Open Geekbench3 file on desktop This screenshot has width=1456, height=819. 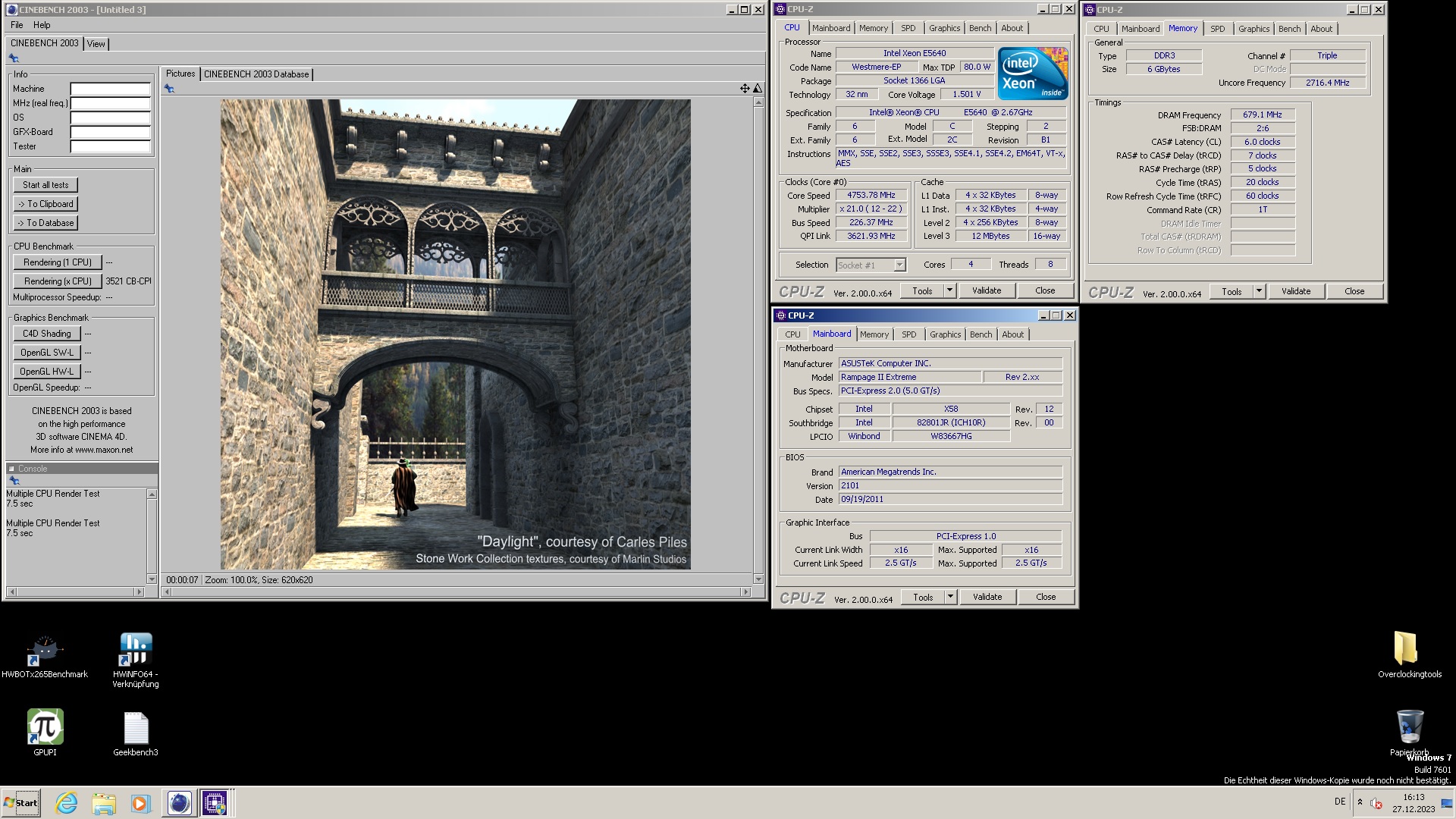136,734
